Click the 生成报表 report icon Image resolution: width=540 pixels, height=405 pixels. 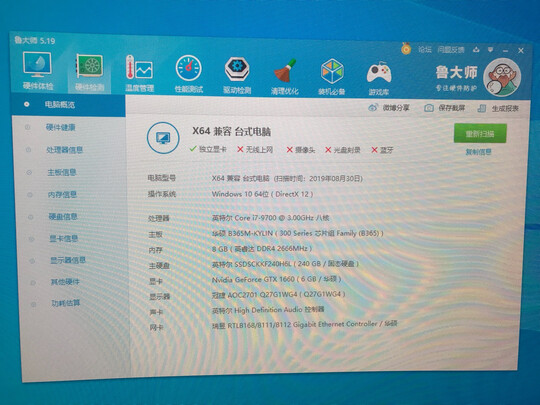[481, 109]
